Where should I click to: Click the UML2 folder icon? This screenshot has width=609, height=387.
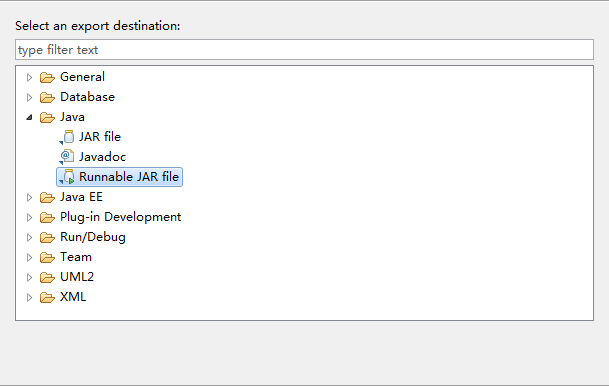(47, 277)
